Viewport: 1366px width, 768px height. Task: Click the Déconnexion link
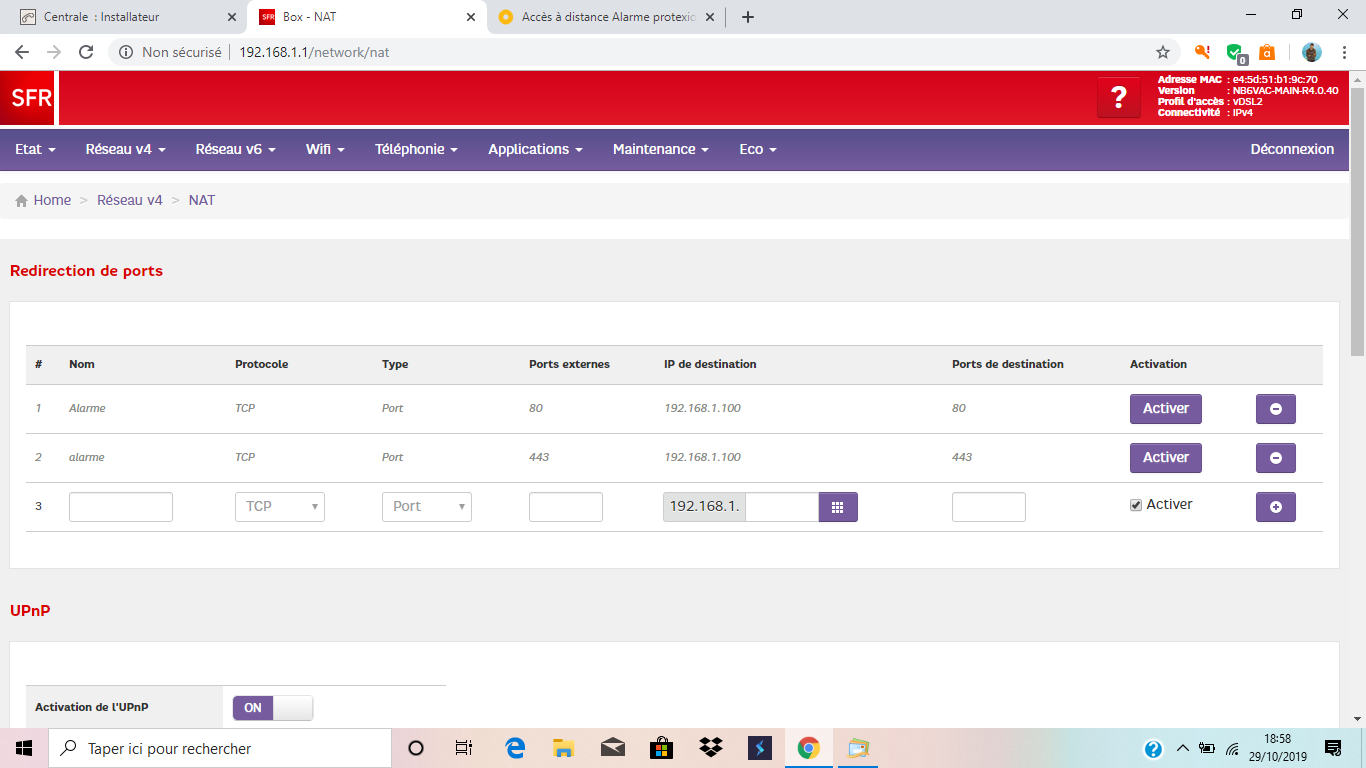(1292, 149)
